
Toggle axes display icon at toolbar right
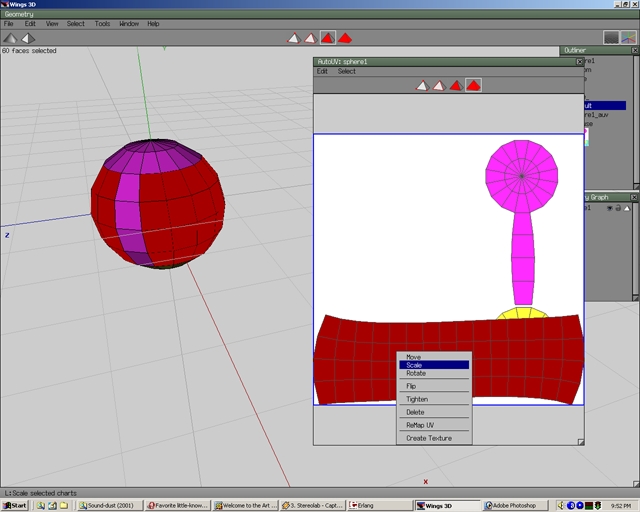629,38
